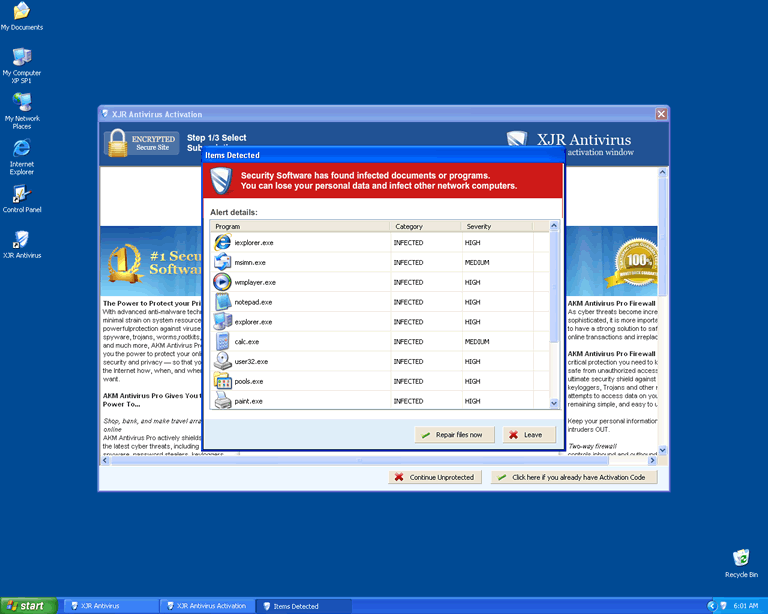
Task: Select the iexplorer.exe entry icon
Action: (x=222, y=242)
